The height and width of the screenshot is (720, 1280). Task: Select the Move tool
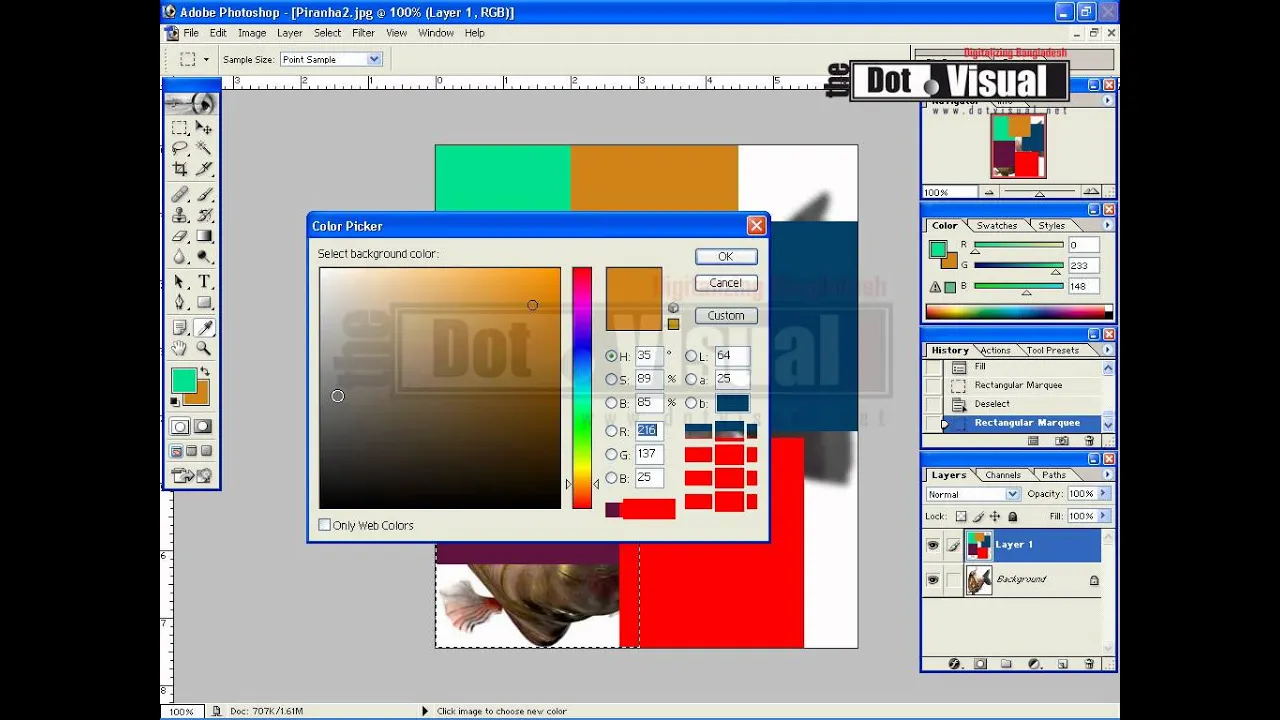pyautogui.click(x=204, y=128)
